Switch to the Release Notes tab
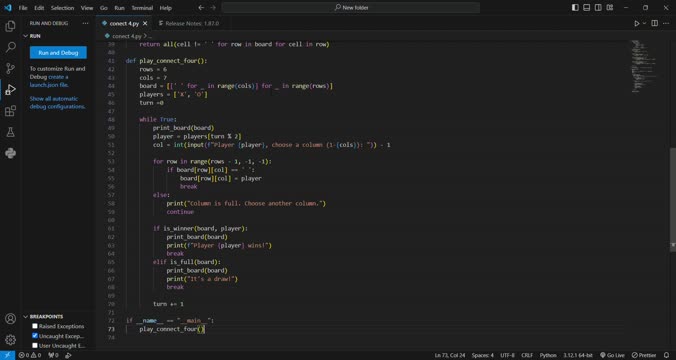This screenshot has height=360, width=676. pos(189,23)
